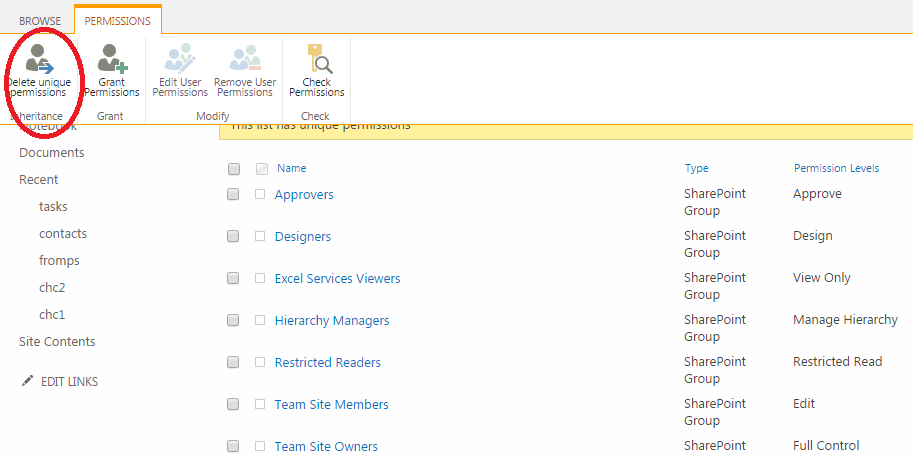Click the Edit permission level text
Image resolution: width=913 pixels, height=459 pixels.
pos(804,404)
